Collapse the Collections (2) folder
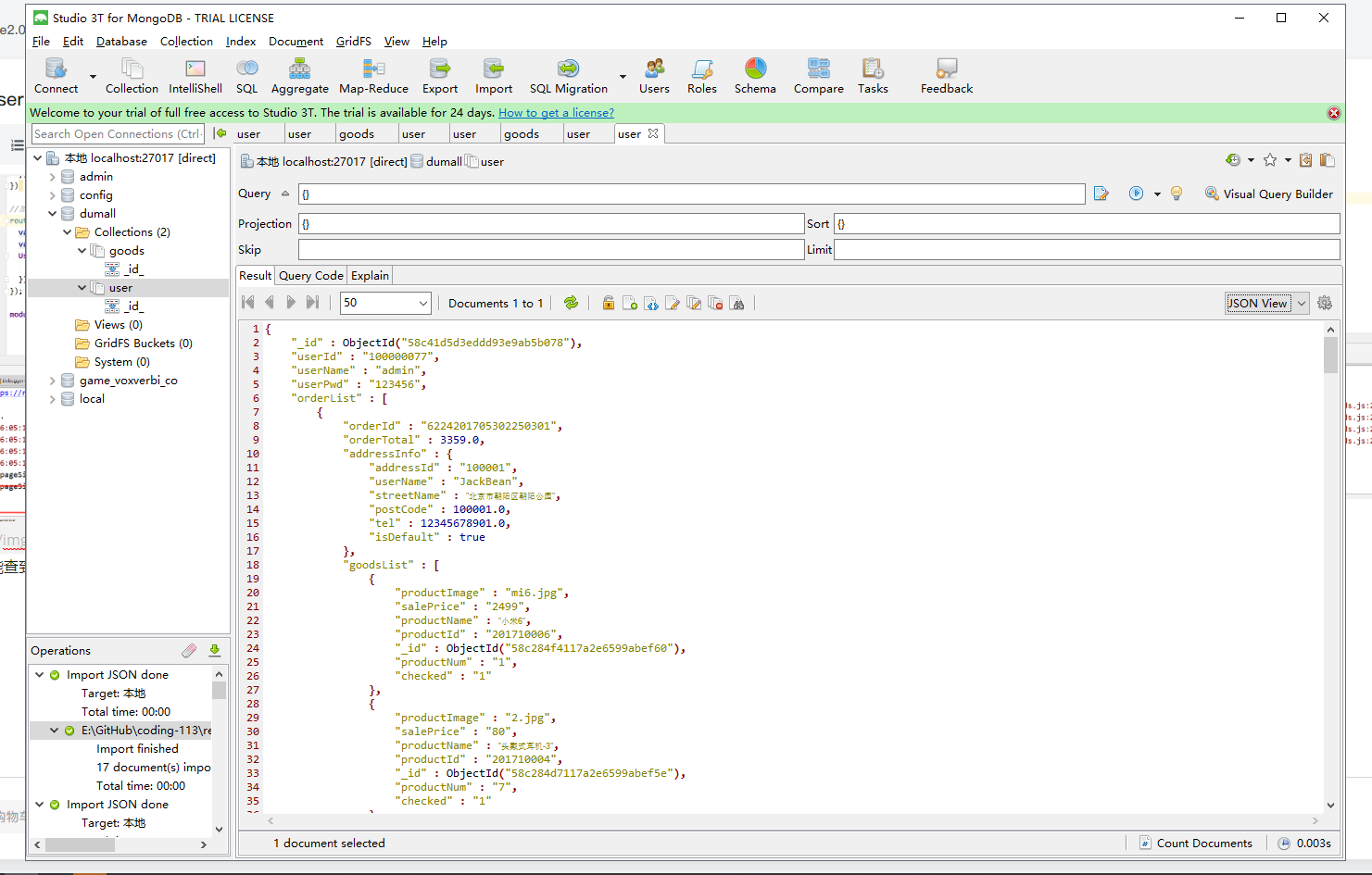Screen dimensions: 1372x875 point(68,232)
